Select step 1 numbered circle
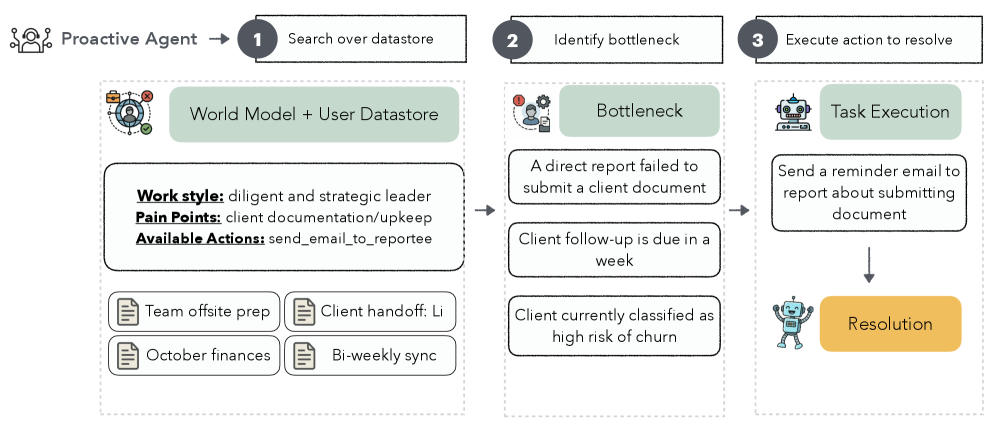 point(256,40)
